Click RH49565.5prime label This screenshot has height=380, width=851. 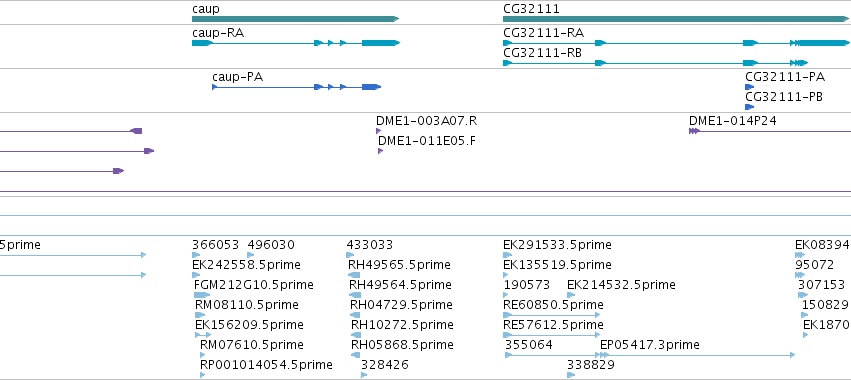[399, 265]
